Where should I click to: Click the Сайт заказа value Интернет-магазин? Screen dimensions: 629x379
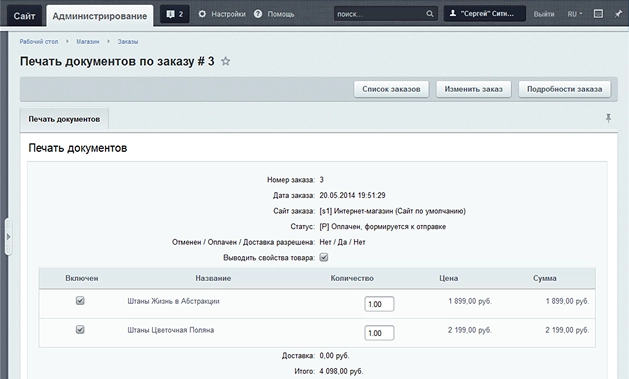point(364,211)
